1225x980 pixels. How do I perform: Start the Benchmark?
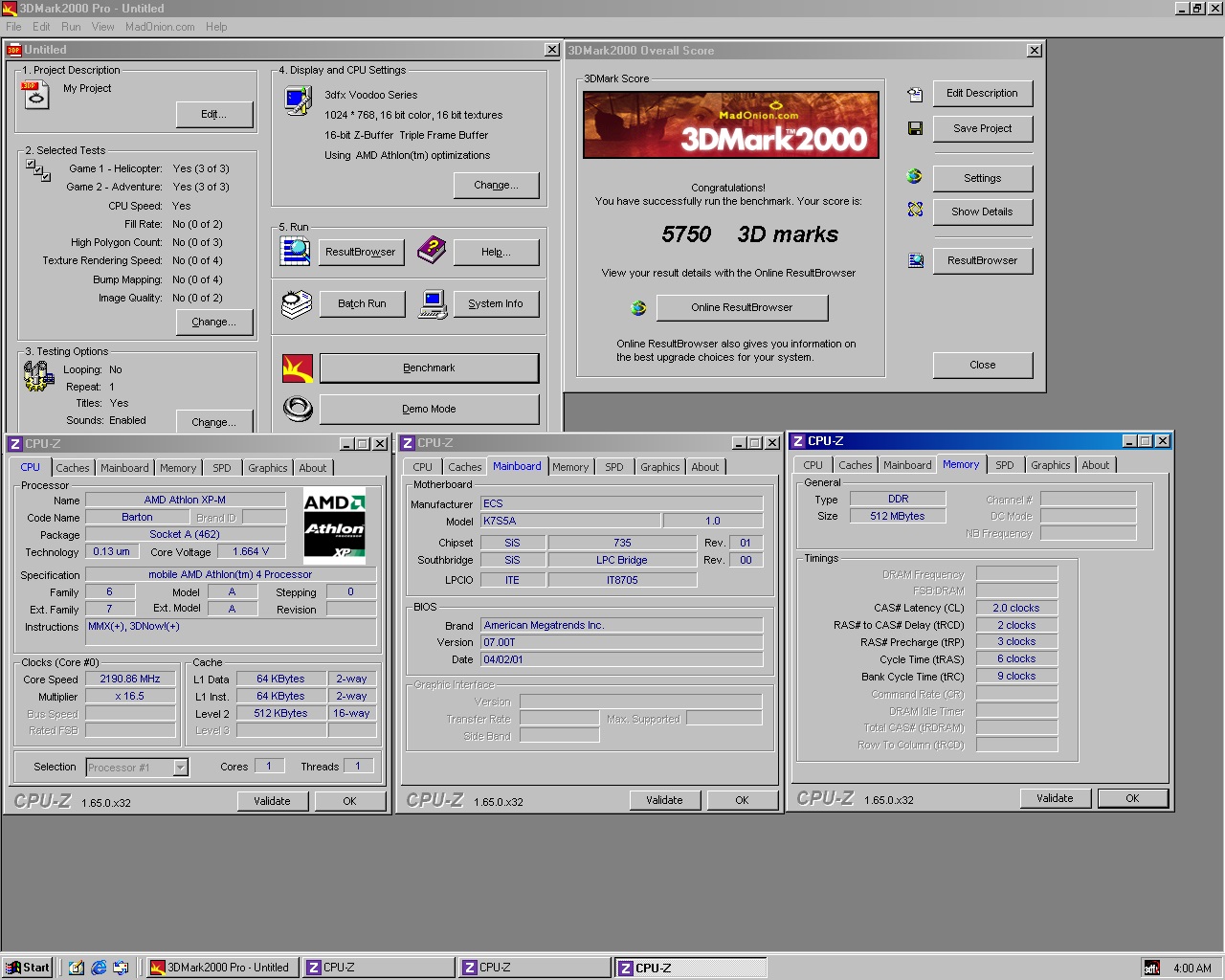point(429,368)
